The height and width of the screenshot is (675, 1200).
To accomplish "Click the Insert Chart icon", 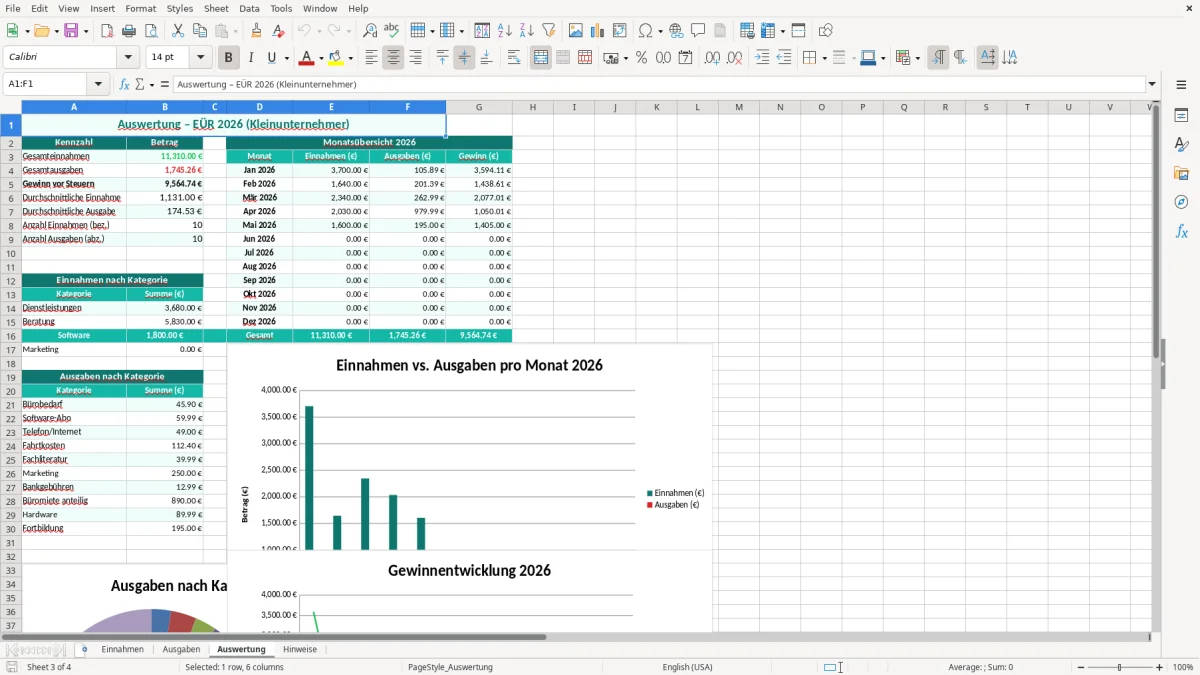I will [598, 30].
